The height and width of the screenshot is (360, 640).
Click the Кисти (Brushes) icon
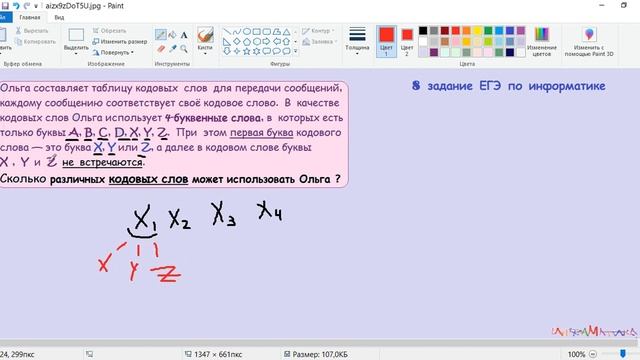pos(205,35)
